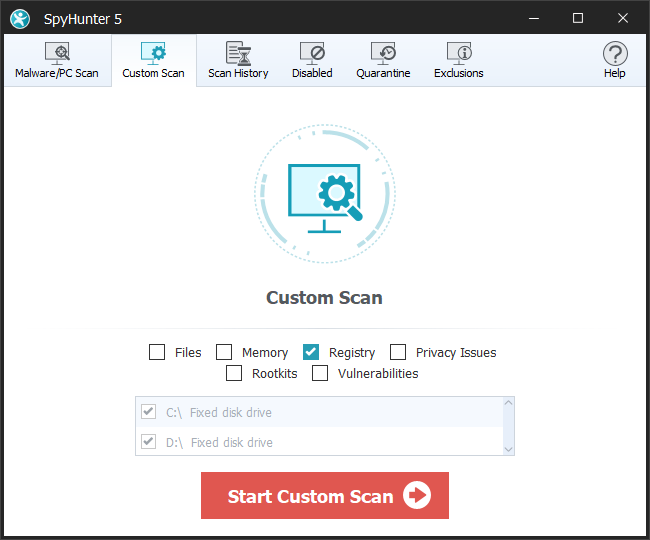Enable the Rootkits checkbox
The image size is (650, 540).
click(234, 373)
